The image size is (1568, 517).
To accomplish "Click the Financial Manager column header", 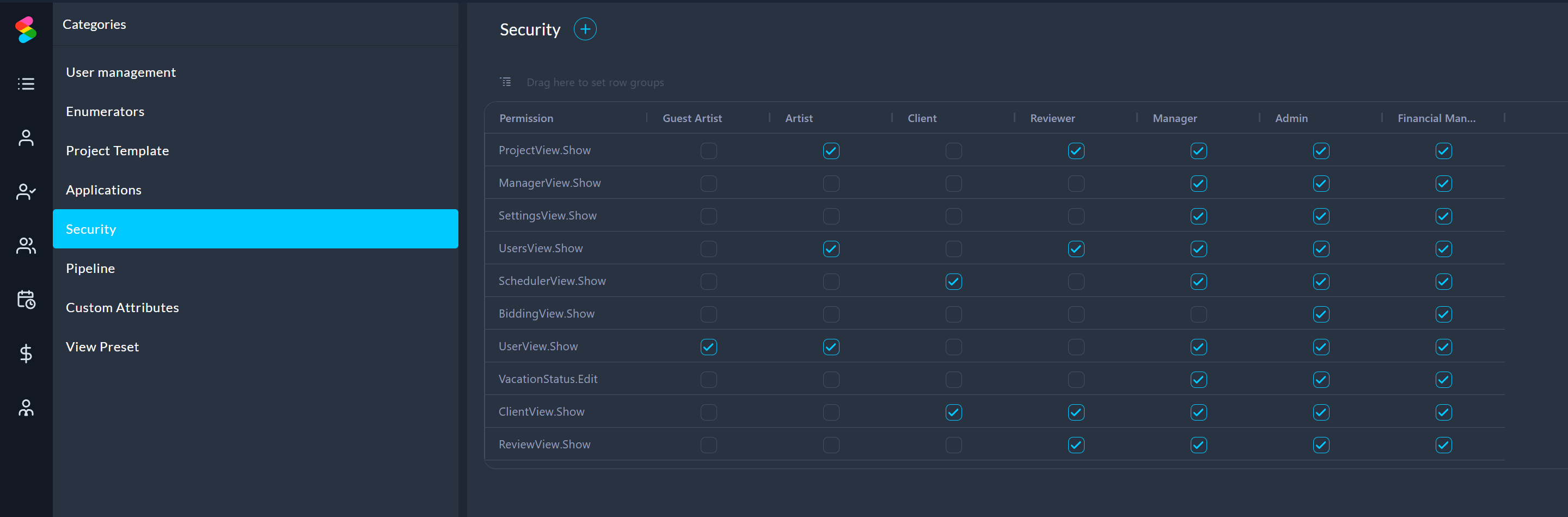I will (x=1436, y=118).
